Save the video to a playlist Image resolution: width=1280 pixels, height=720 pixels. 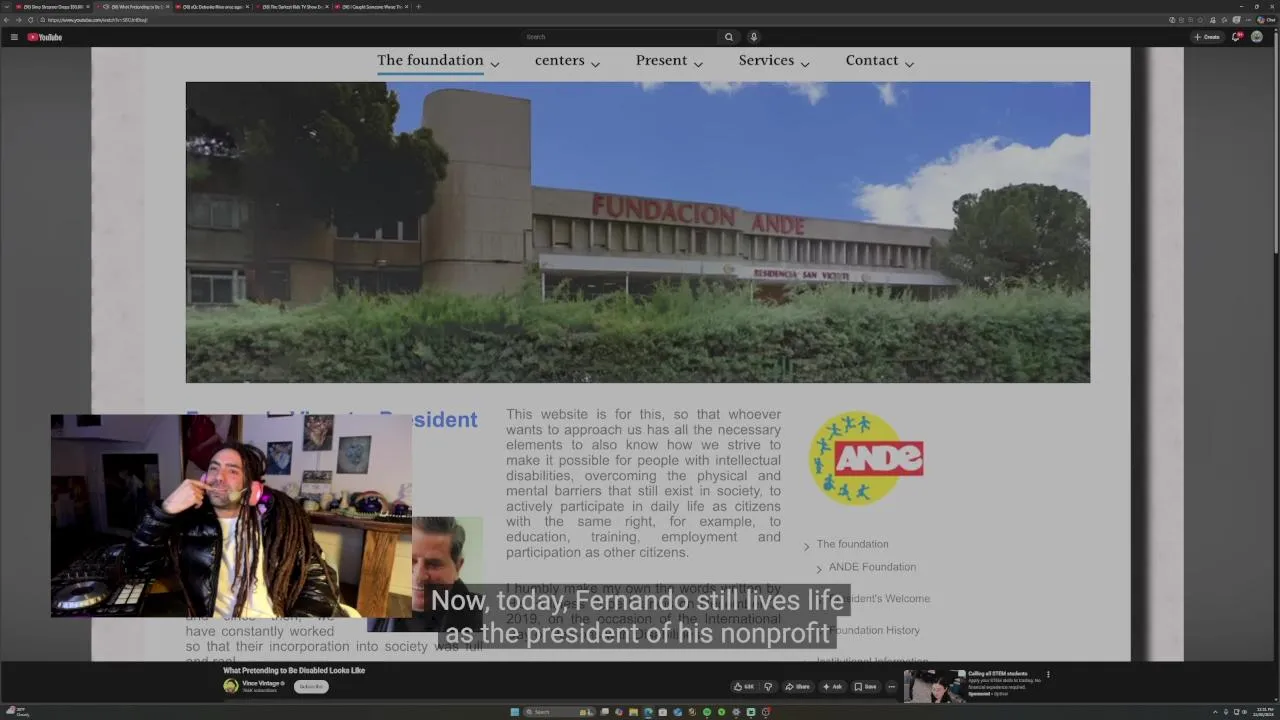point(866,687)
